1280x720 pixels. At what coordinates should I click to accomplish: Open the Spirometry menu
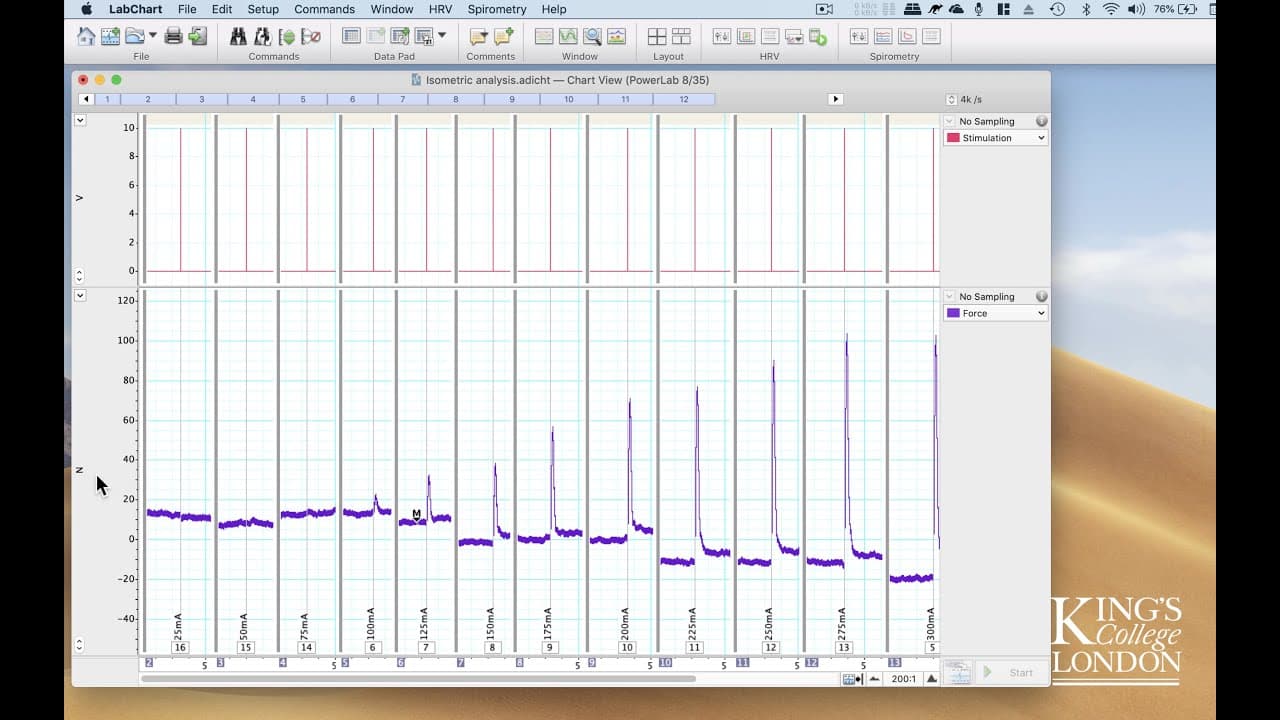click(497, 9)
